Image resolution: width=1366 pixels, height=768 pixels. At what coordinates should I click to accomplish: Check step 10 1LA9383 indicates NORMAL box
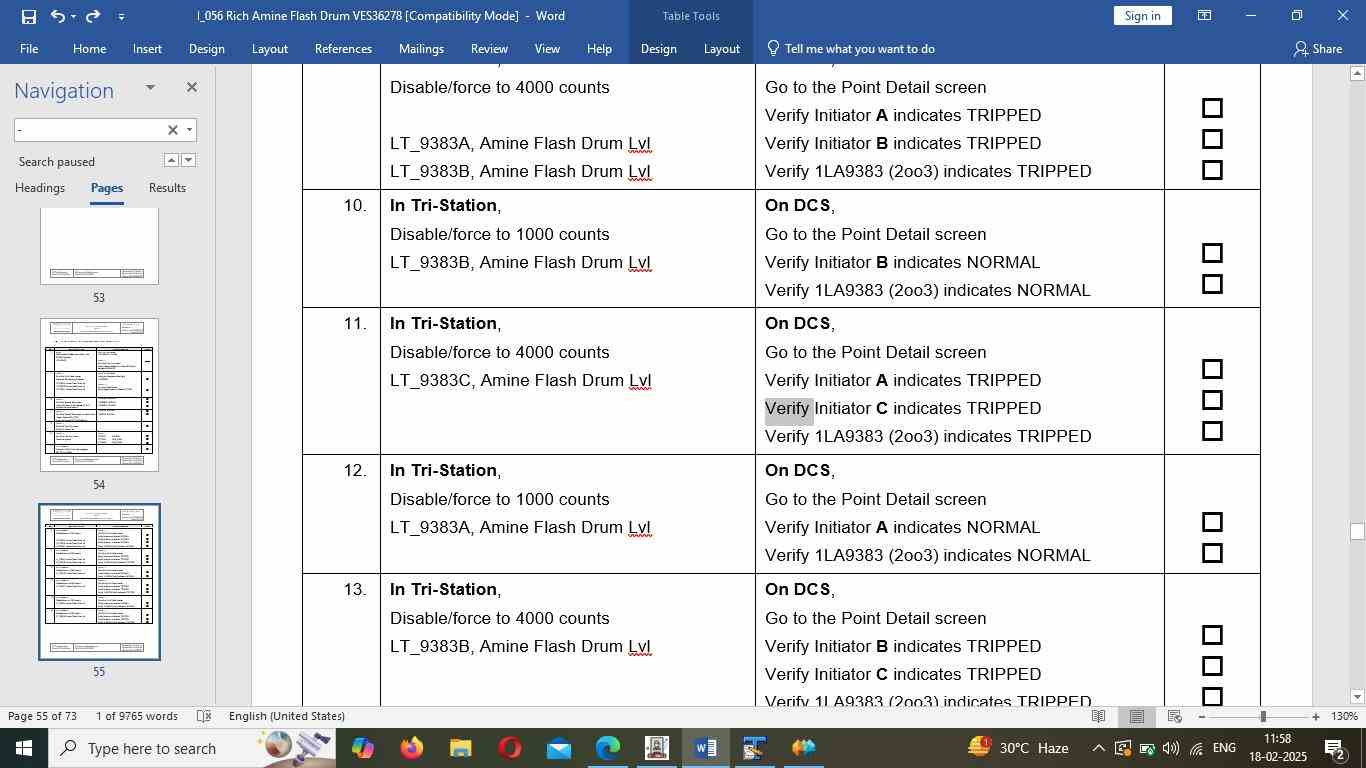click(1212, 284)
